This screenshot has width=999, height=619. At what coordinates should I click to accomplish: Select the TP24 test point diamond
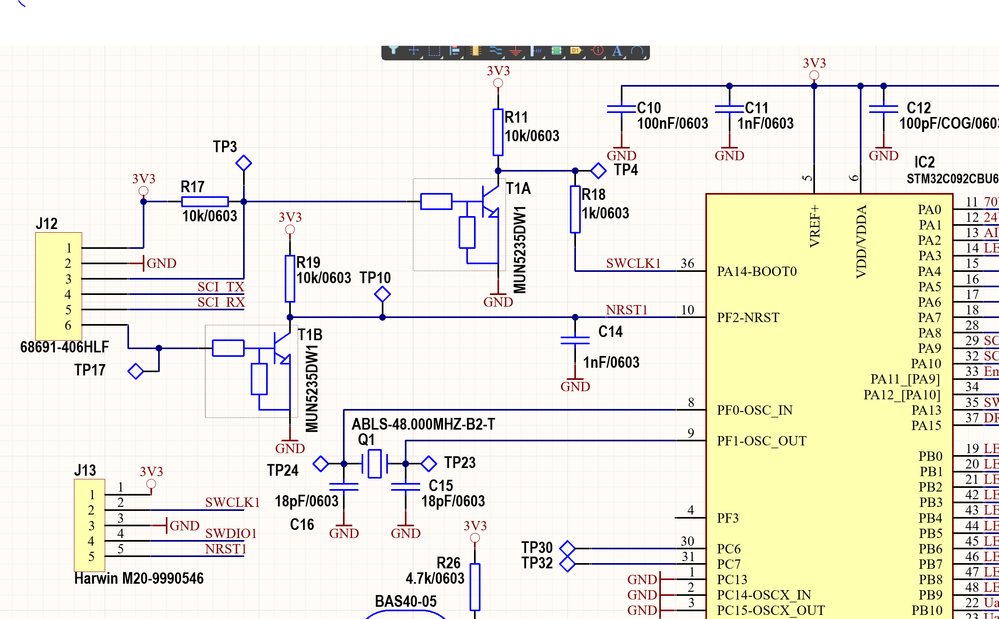coord(321,464)
